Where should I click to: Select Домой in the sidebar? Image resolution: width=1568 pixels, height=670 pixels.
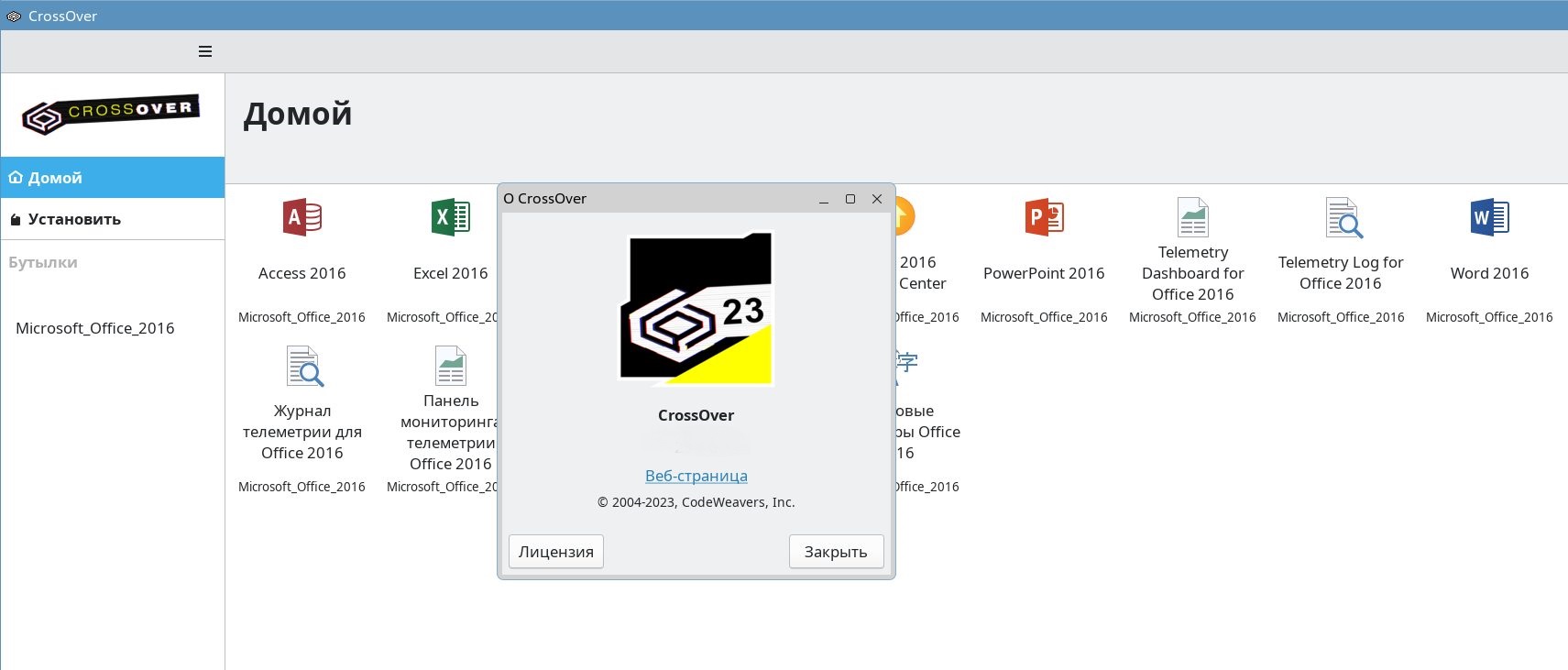pos(113,178)
